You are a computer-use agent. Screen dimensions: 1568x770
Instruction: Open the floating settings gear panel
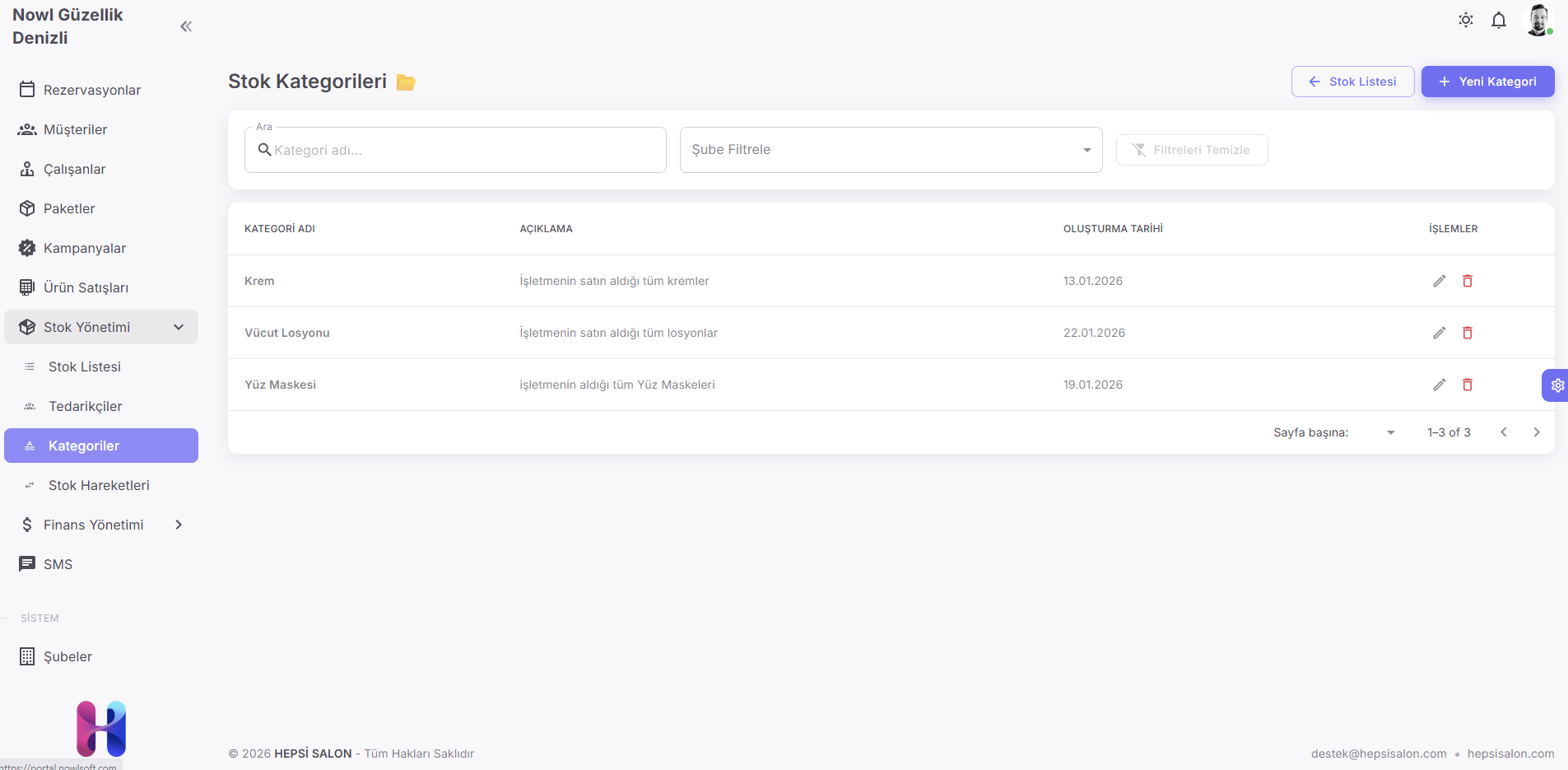tap(1556, 385)
